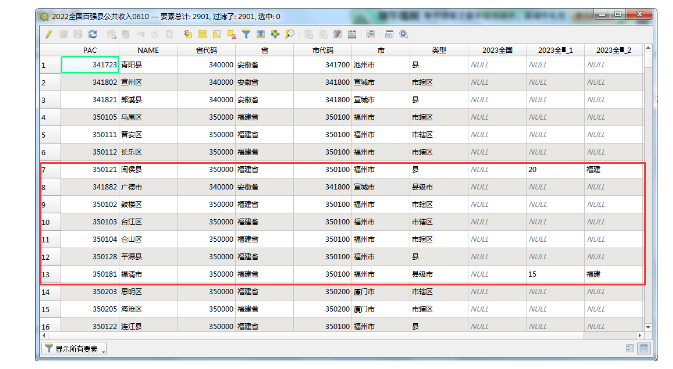The image size is (673, 369).
Task: Click the horizontal scrollbar right arrow
Action: tap(640, 336)
